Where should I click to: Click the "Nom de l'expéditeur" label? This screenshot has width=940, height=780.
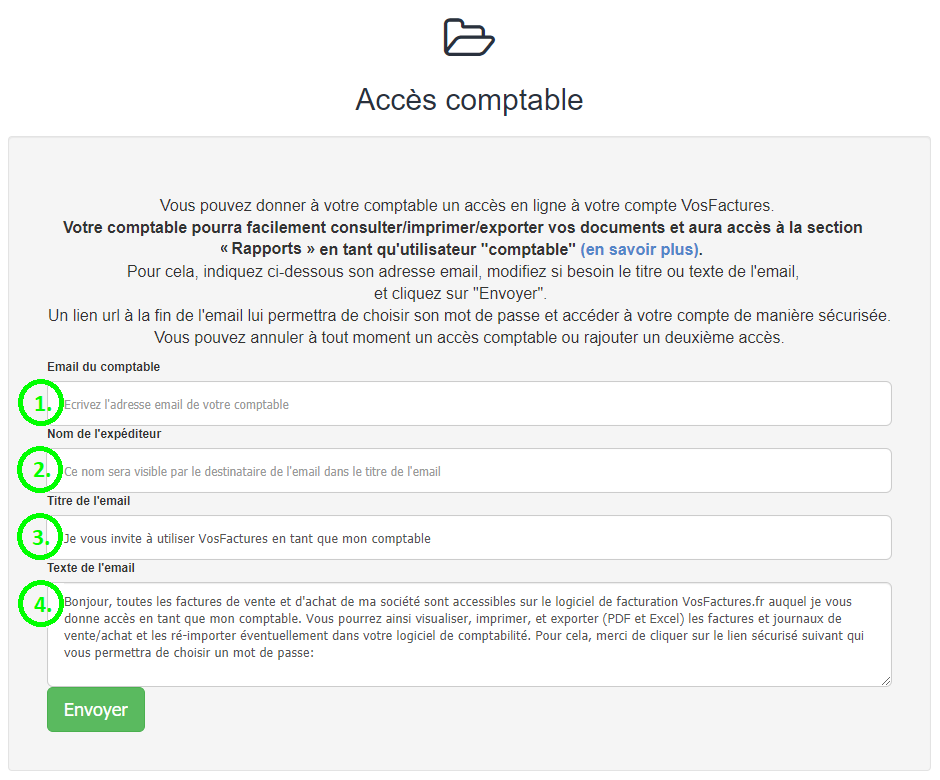tap(107, 434)
